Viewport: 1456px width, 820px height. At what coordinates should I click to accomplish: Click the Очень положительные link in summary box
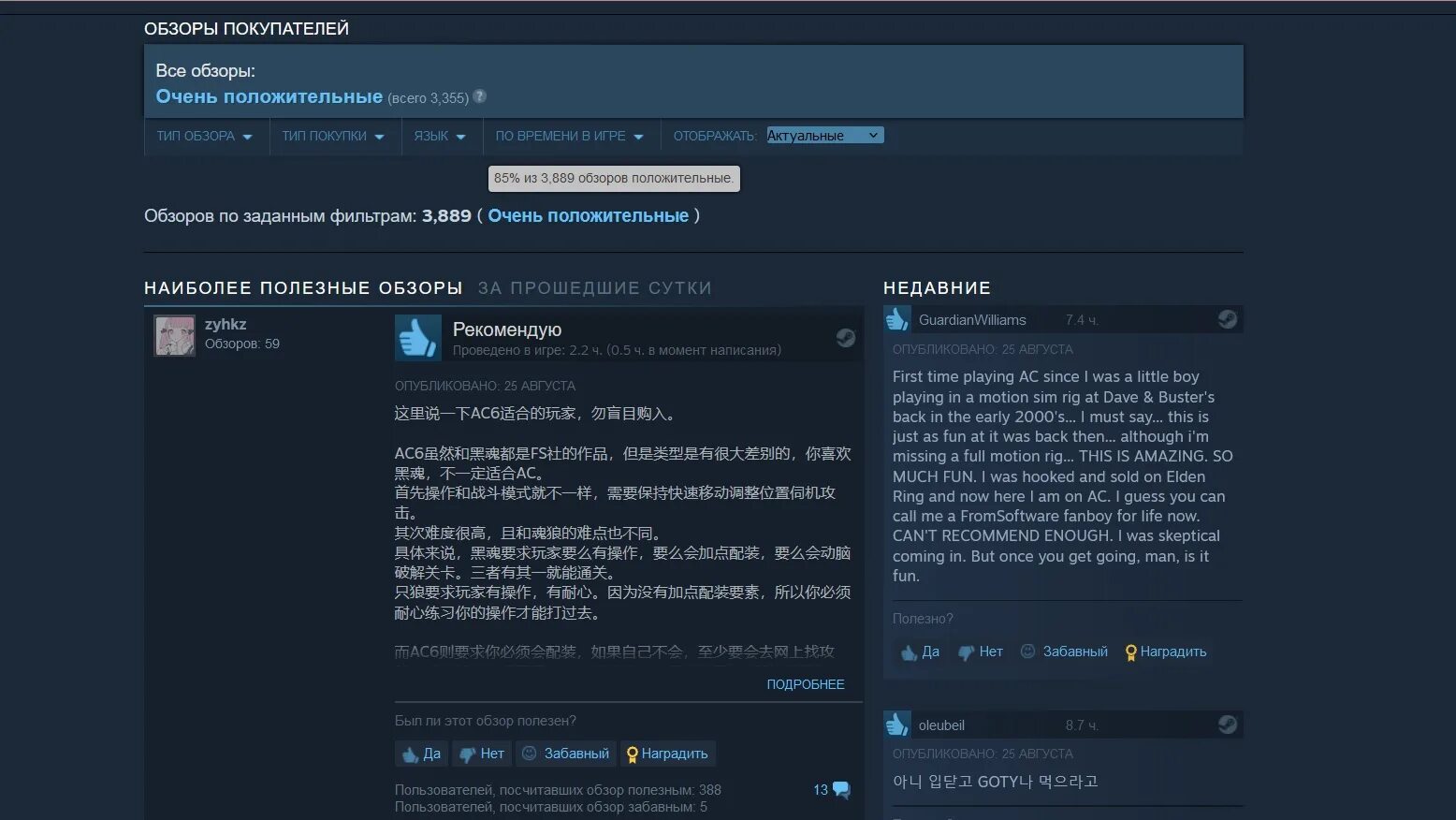click(x=269, y=96)
